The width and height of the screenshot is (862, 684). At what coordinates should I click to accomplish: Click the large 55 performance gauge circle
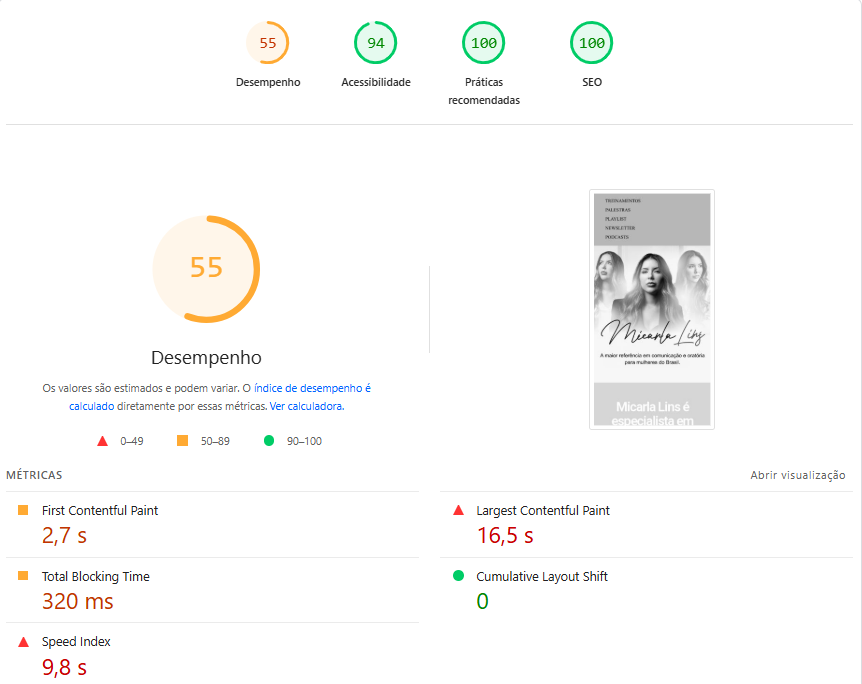tap(206, 269)
